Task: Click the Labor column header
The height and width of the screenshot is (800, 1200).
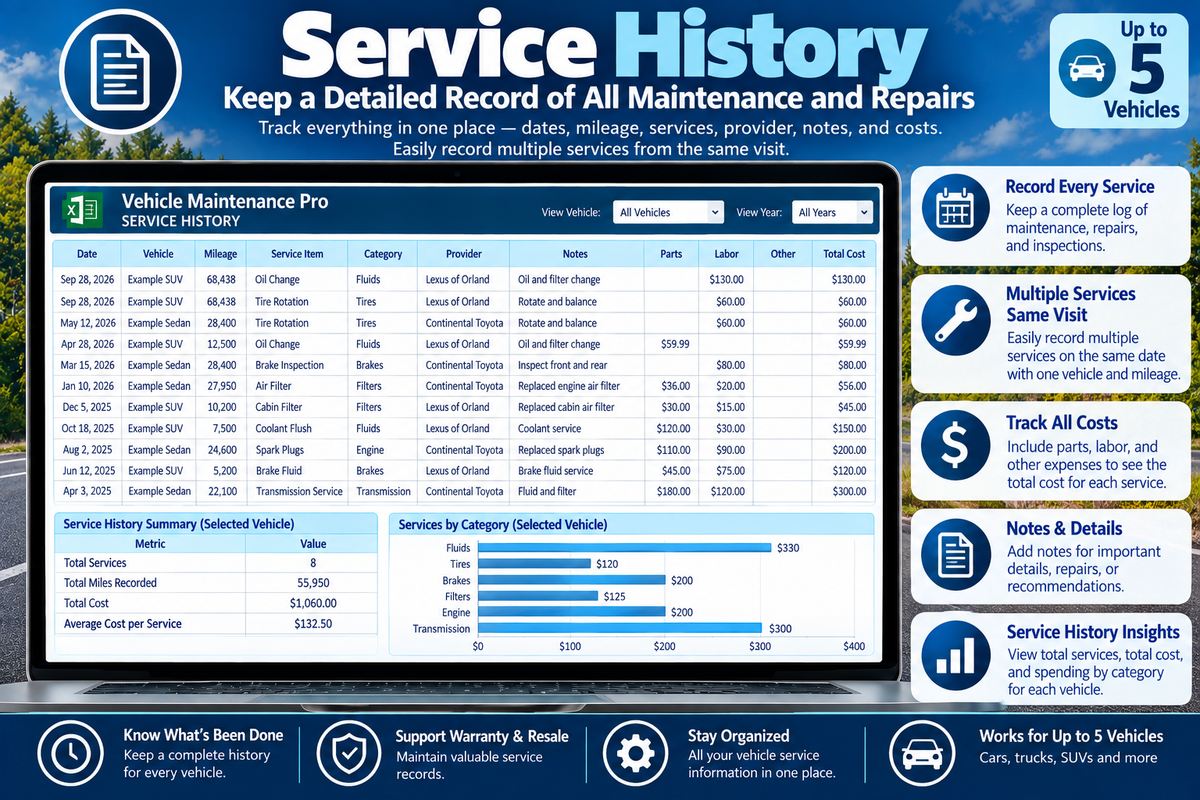Action: pyautogui.click(x=726, y=254)
